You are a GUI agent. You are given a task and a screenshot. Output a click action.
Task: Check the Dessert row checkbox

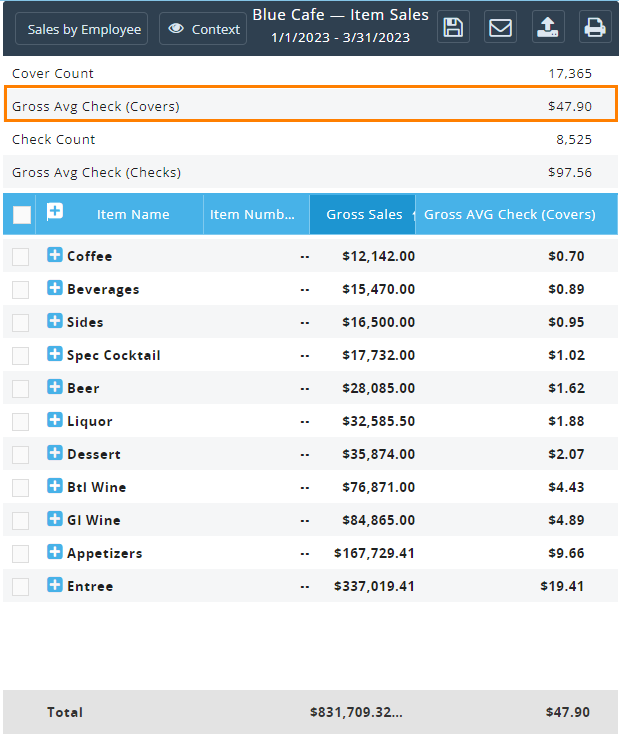click(x=21, y=455)
